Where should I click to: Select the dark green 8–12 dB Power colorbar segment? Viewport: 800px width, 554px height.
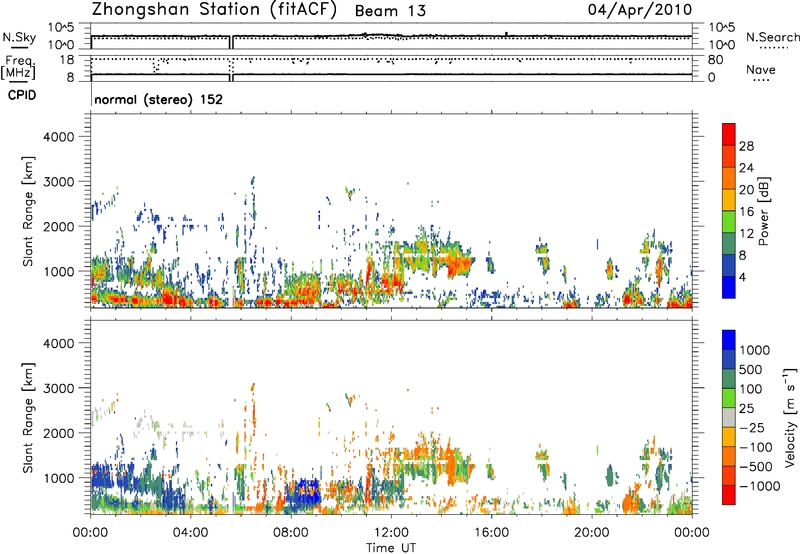tap(729, 243)
